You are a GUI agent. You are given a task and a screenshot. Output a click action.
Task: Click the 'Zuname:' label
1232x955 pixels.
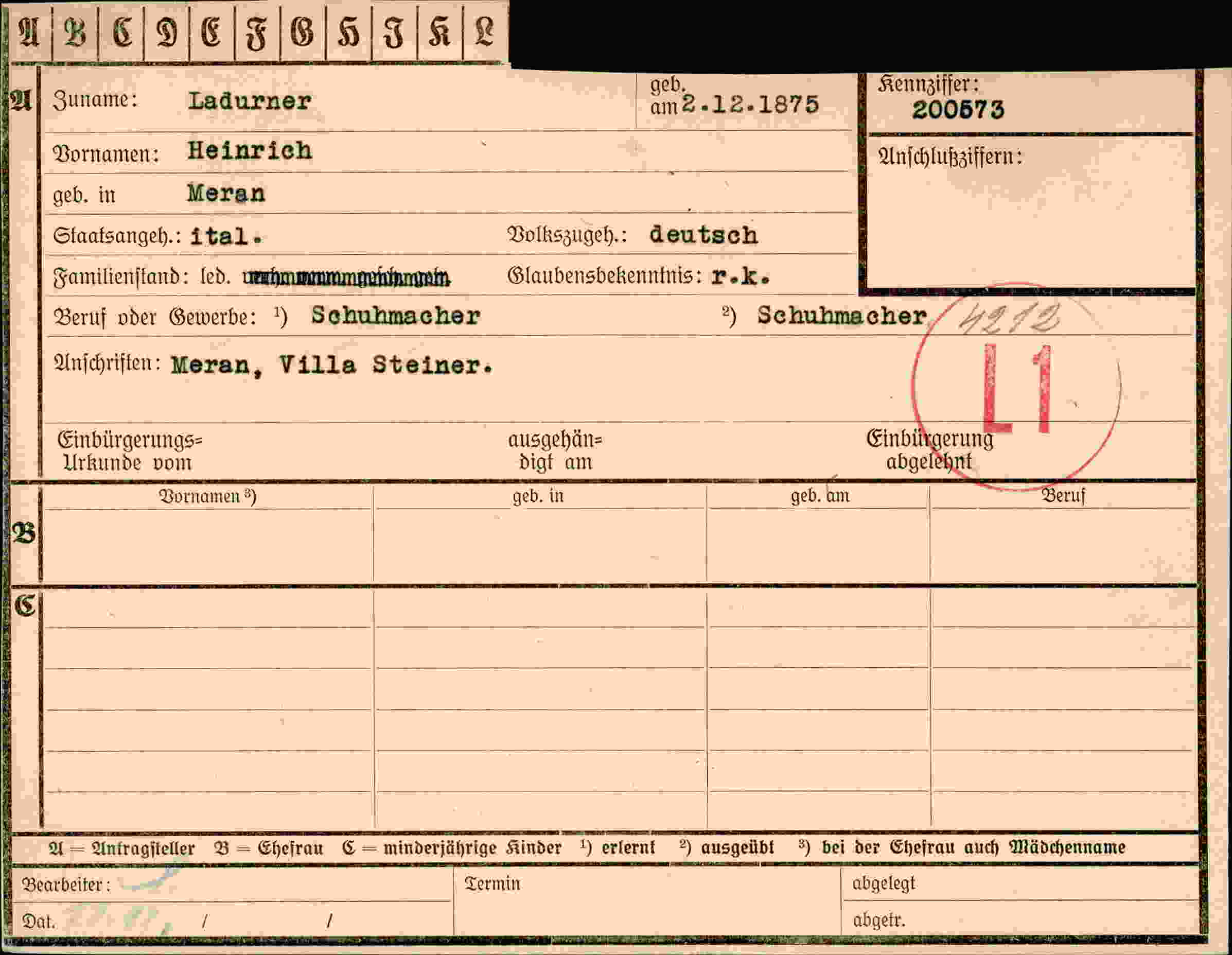95,100
